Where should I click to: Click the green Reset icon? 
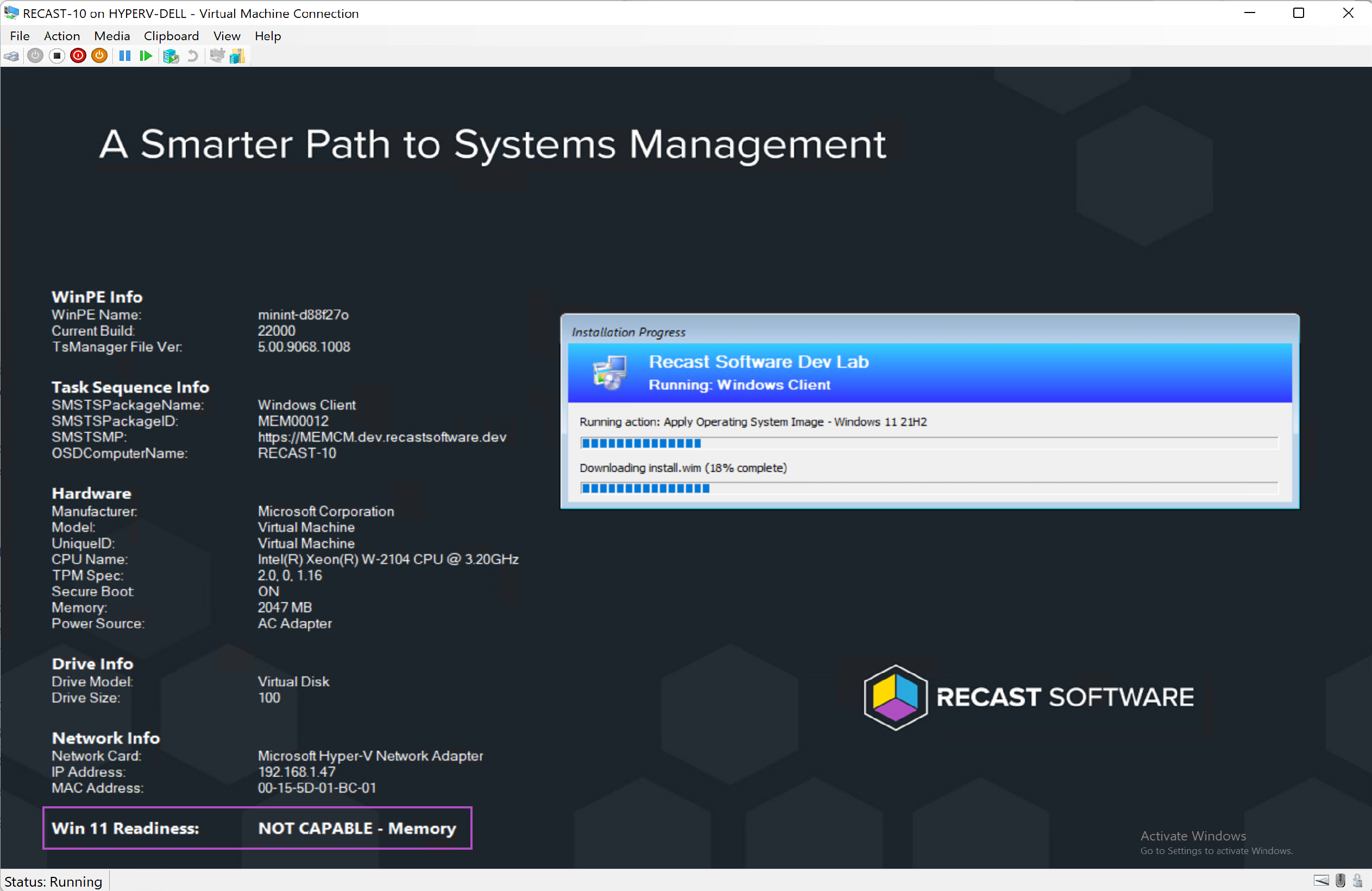(x=146, y=56)
